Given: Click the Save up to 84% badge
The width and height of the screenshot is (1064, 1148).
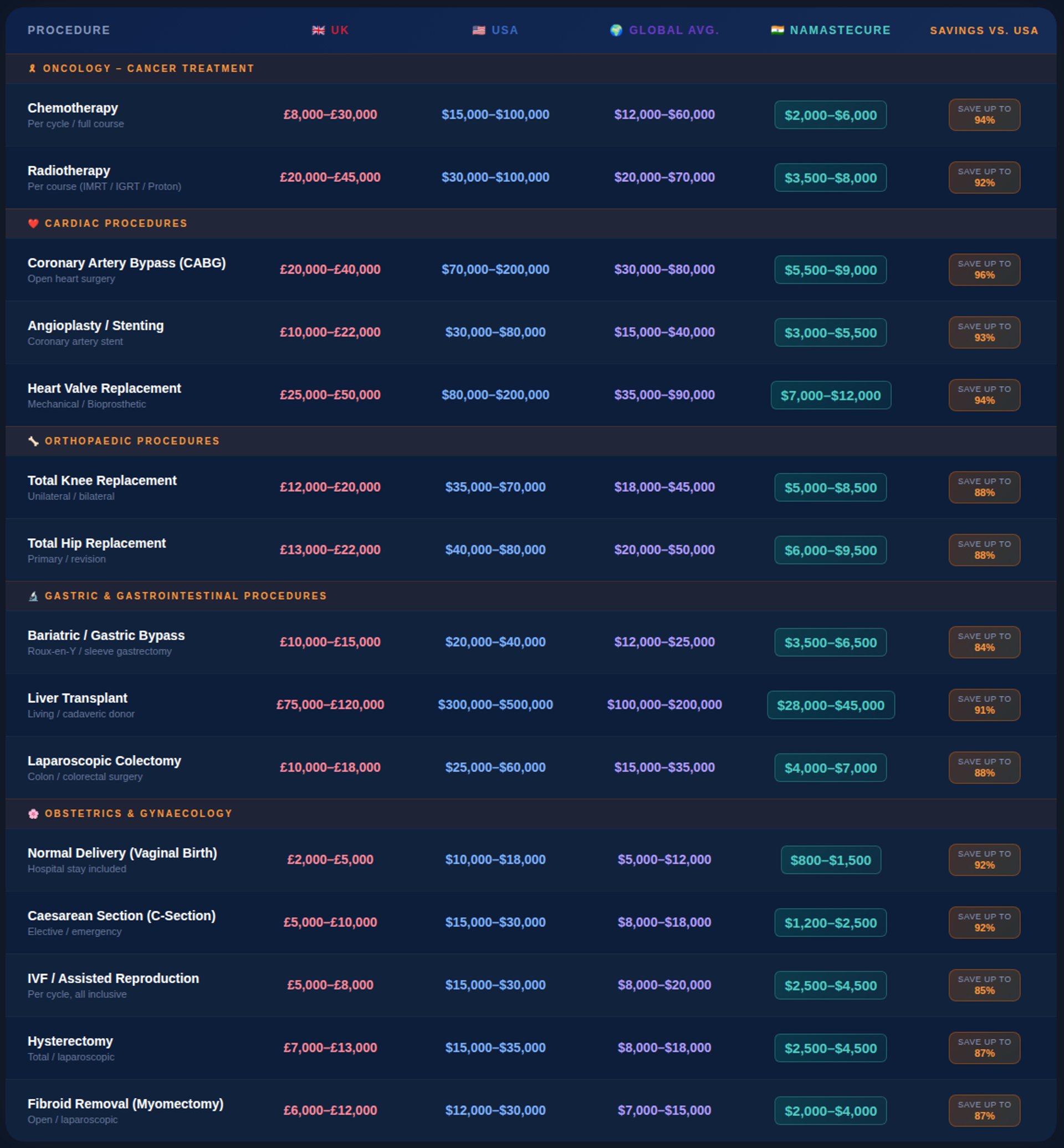Looking at the screenshot, I should (x=984, y=642).
